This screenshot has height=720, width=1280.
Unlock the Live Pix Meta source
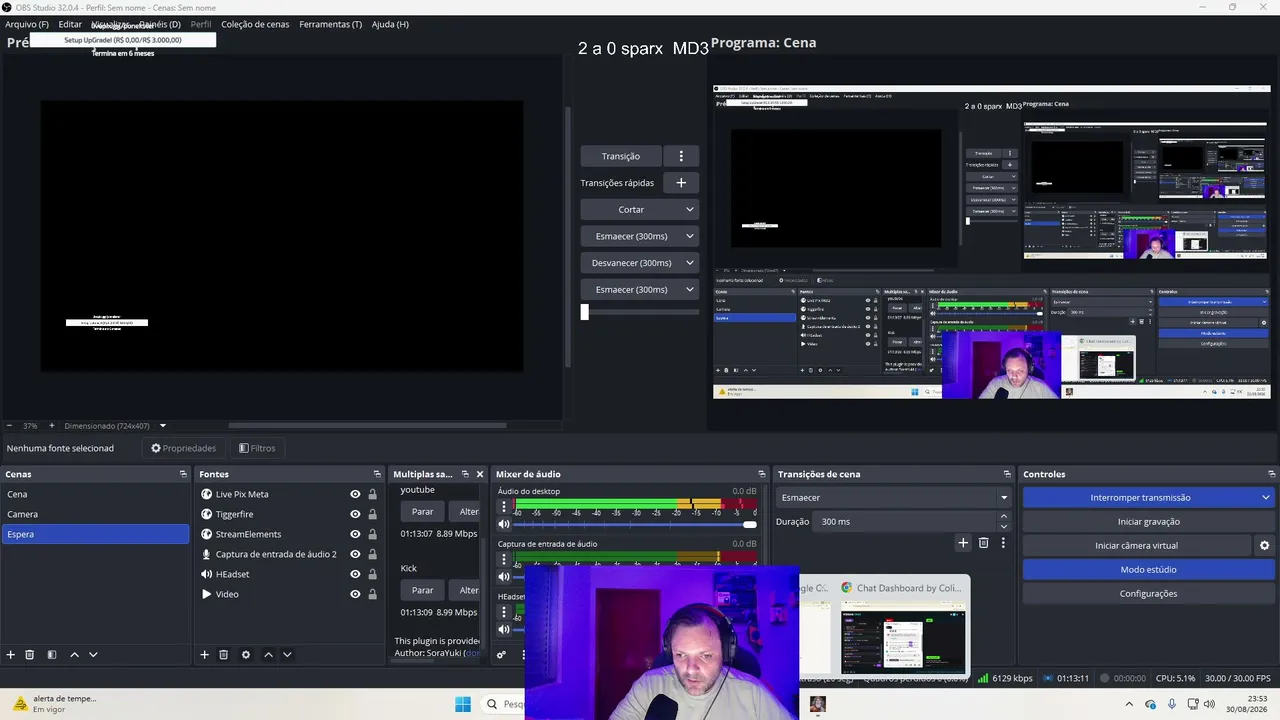(372, 494)
